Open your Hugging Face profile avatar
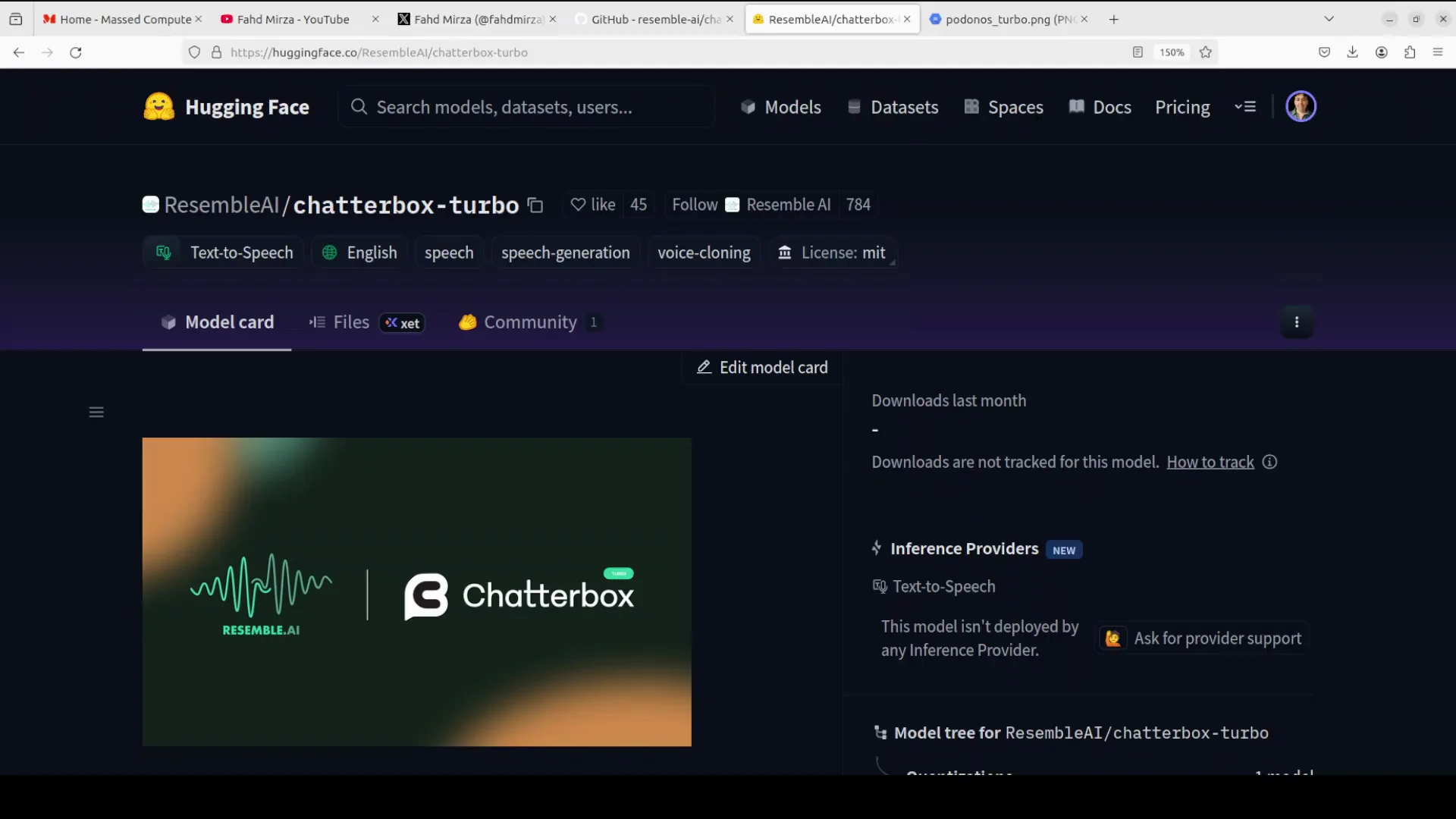This screenshot has width=1456, height=819. point(1301,106)
